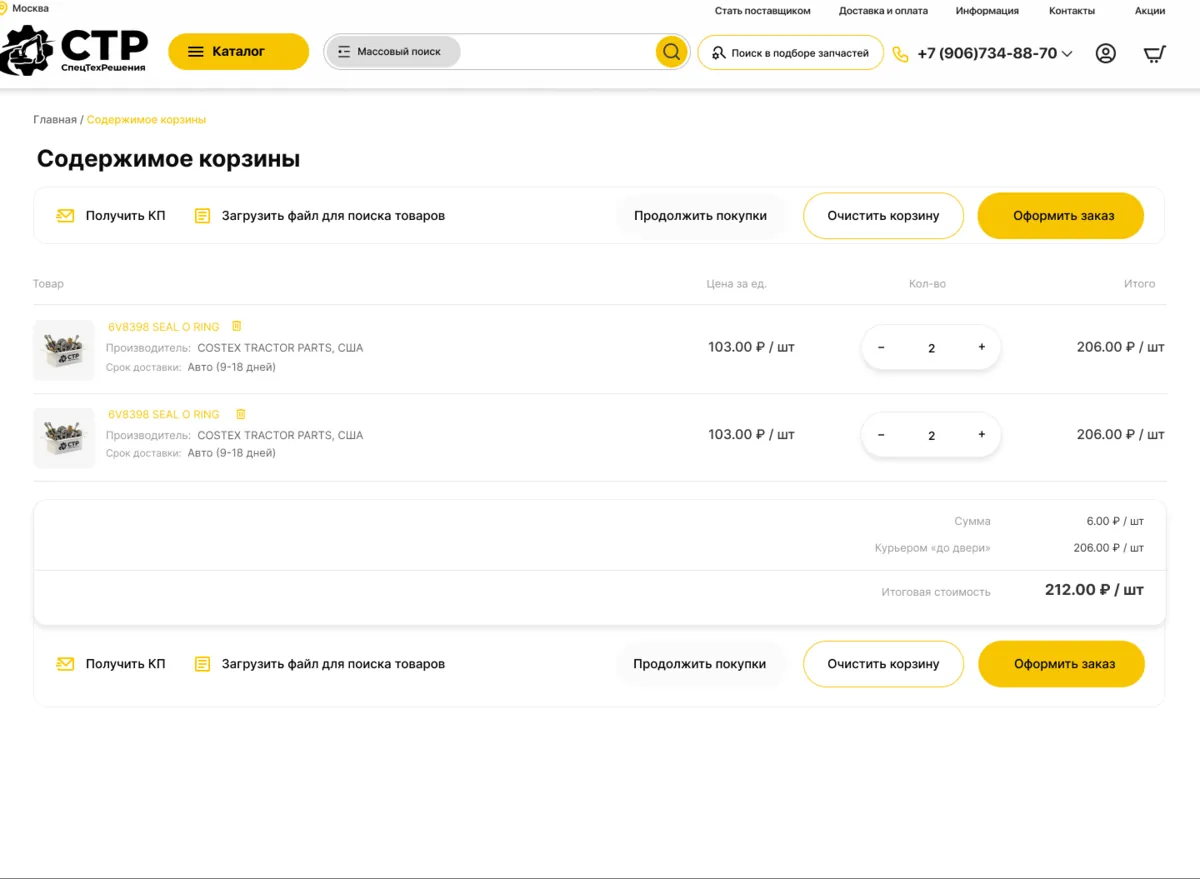Click the yellow magnifier search icon
Screen dimensions: 1200x879
671,52
